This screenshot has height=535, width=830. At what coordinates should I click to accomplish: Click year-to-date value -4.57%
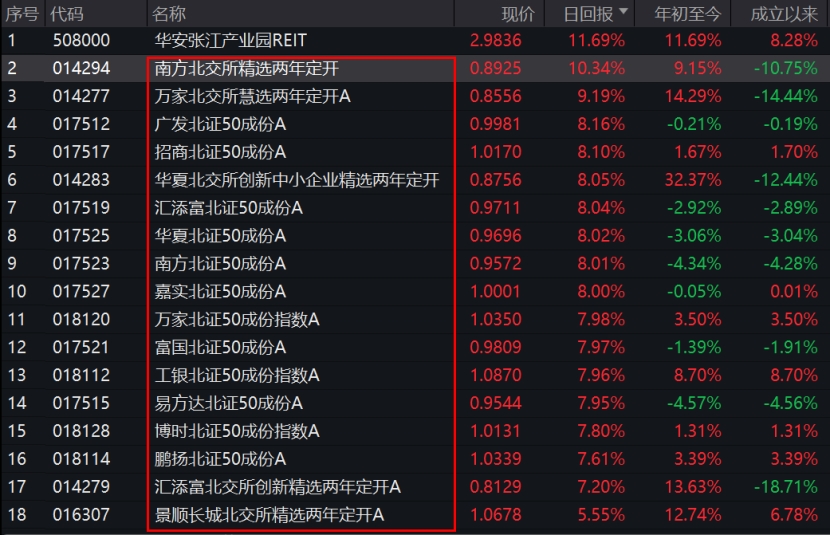(x=694, y=404)
